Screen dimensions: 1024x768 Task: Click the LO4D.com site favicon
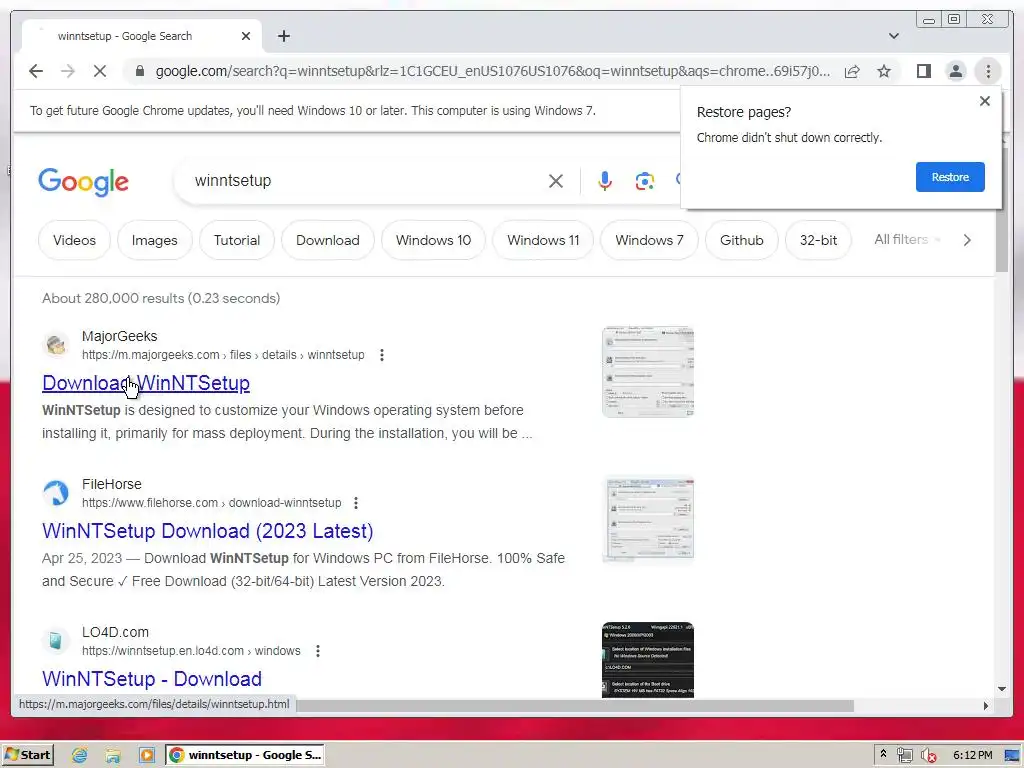[56, 641]
